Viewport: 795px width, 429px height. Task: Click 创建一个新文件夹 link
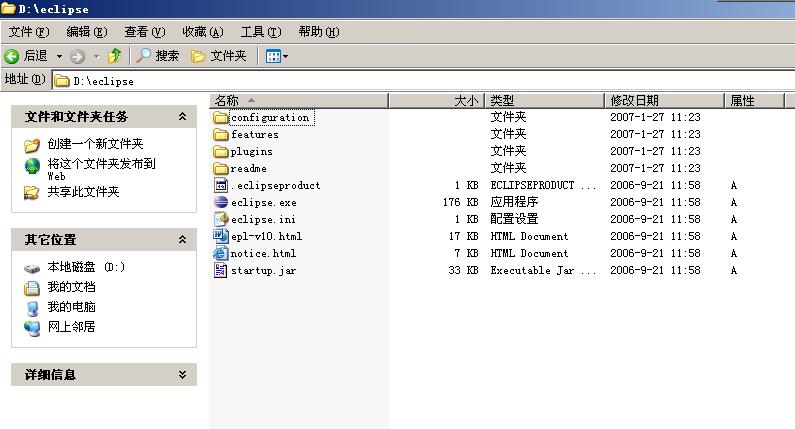pyautogui.click(x=95, y=144)
